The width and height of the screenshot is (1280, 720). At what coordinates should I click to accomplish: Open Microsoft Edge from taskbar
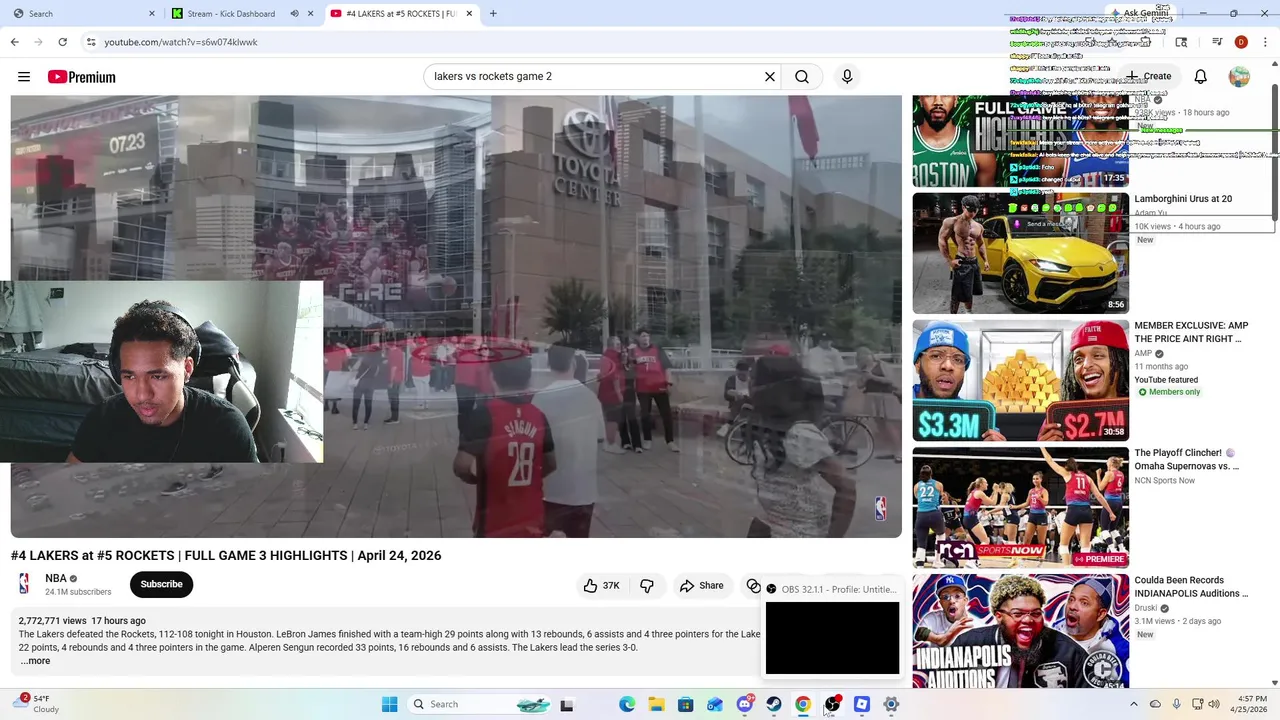(627, 704)
